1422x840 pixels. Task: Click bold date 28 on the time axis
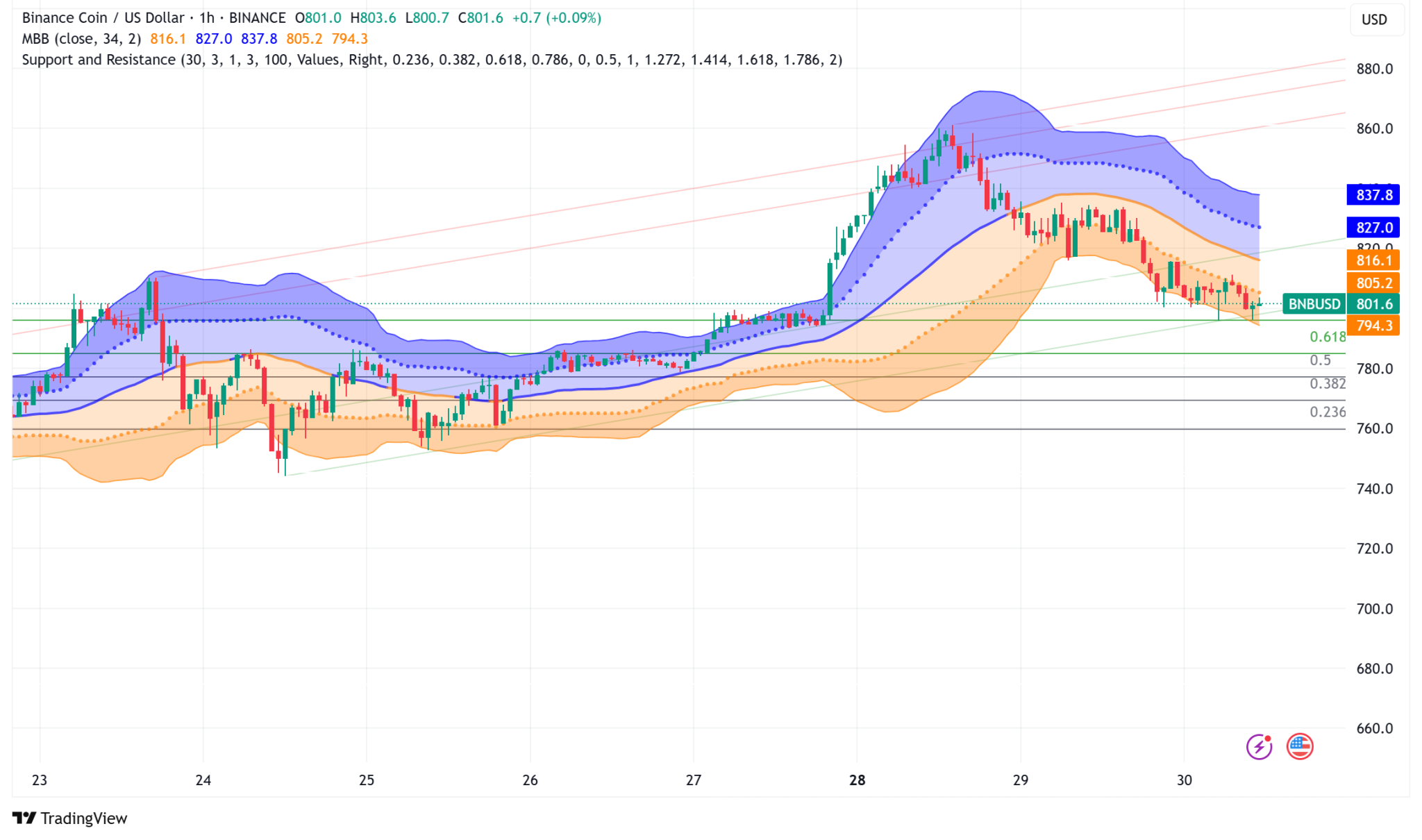[858, 780]
